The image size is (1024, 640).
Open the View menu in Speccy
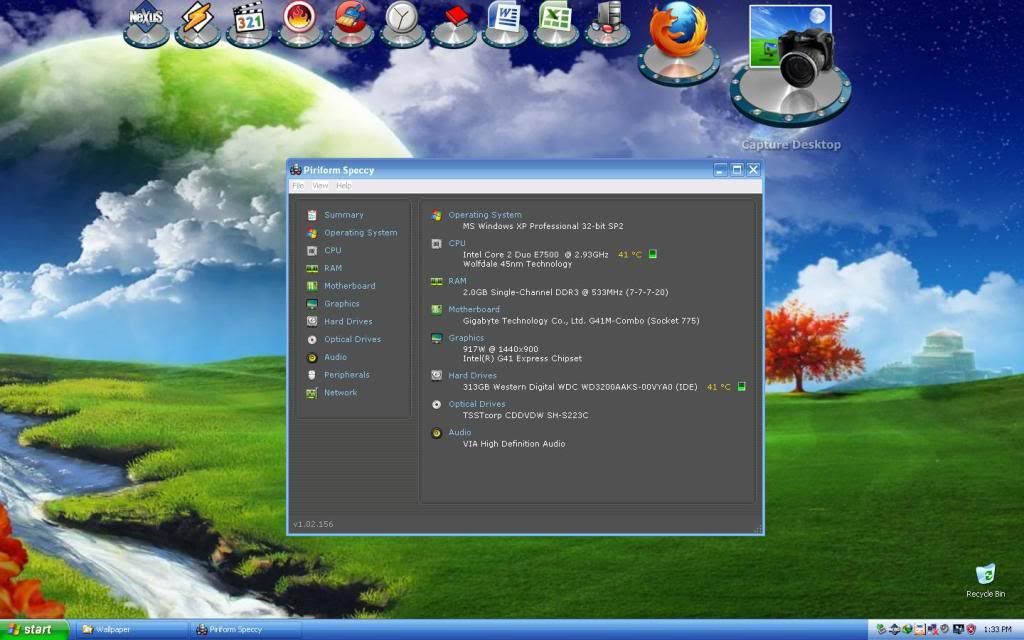tap(320, 186)
